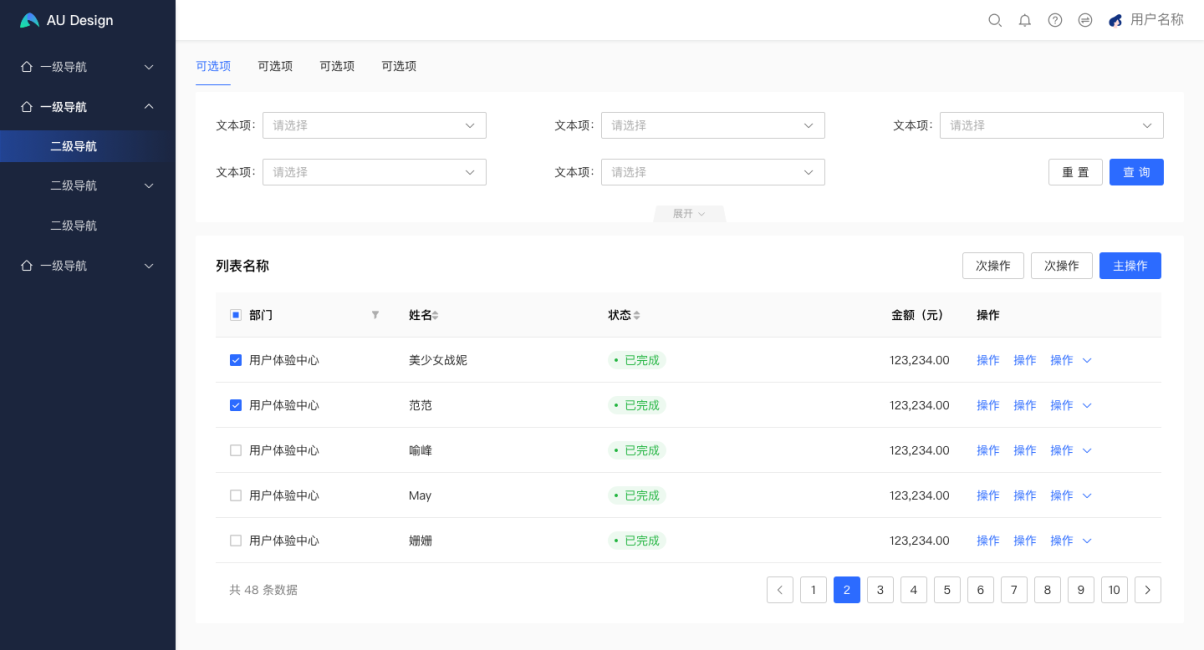
Task: Click the switch icon beside user avatar
Action: pyautogui.click(x=1085, y=20)
